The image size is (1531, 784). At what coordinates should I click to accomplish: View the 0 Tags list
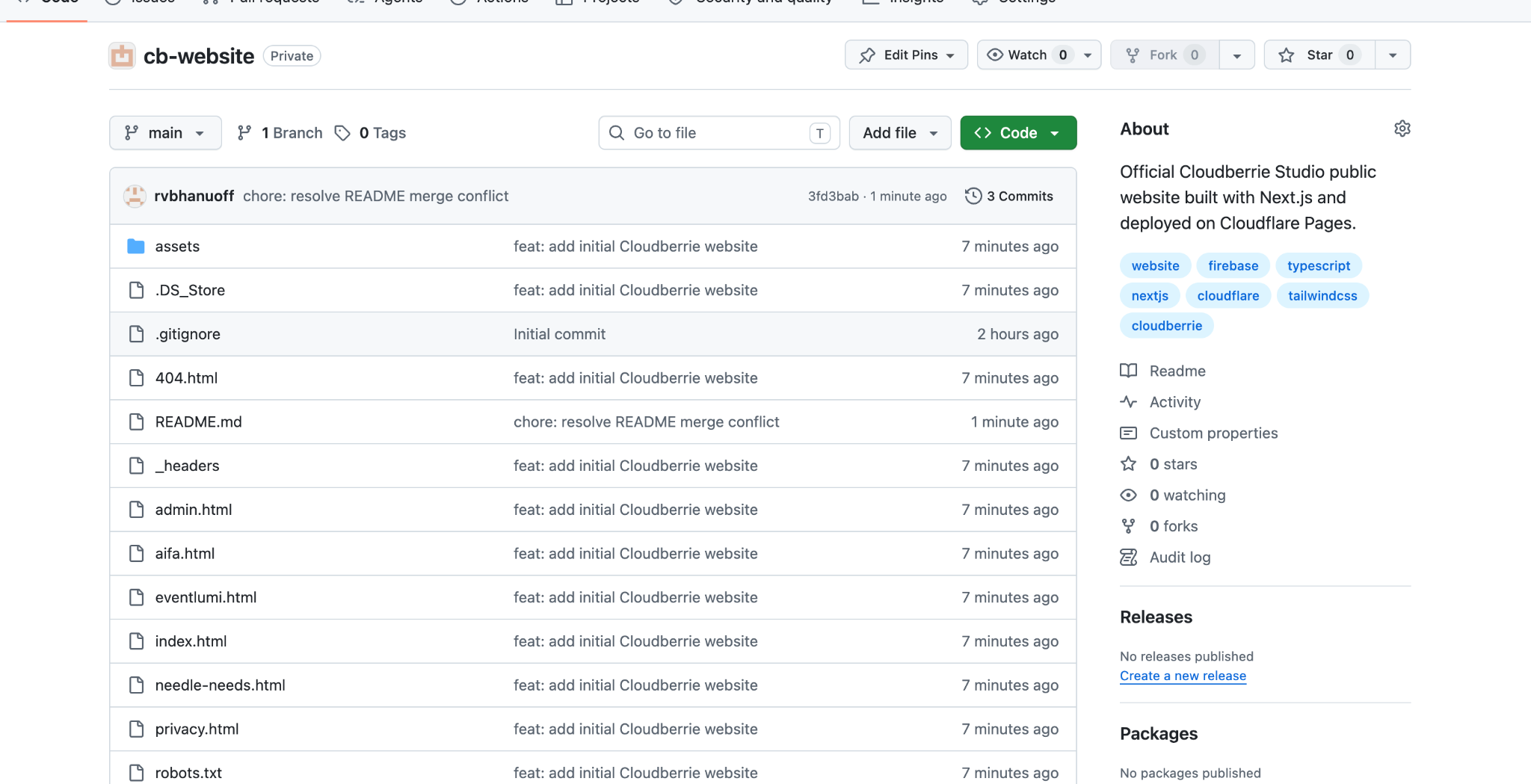click(371, 133)
